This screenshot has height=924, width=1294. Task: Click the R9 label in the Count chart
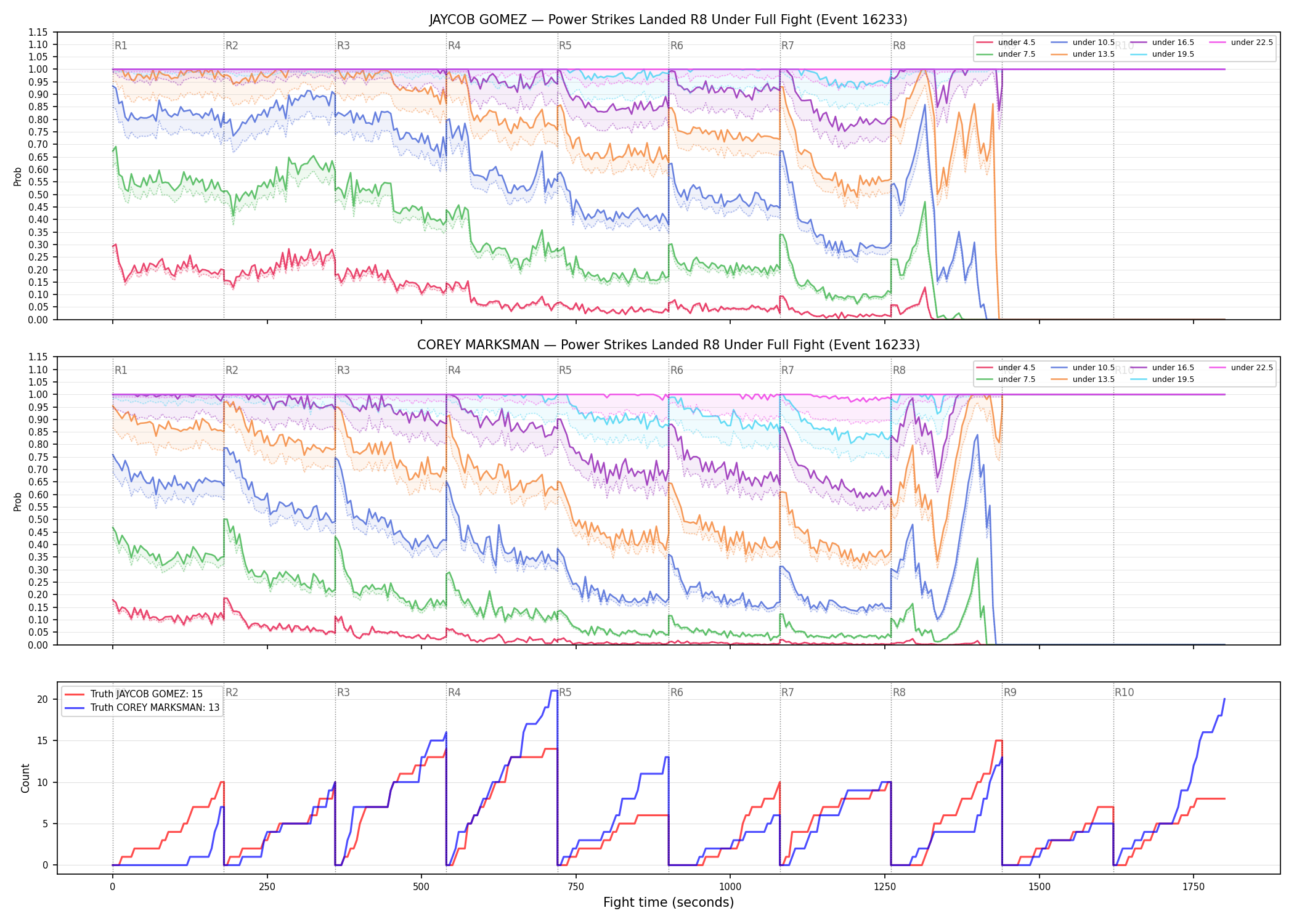point(1010,692)
